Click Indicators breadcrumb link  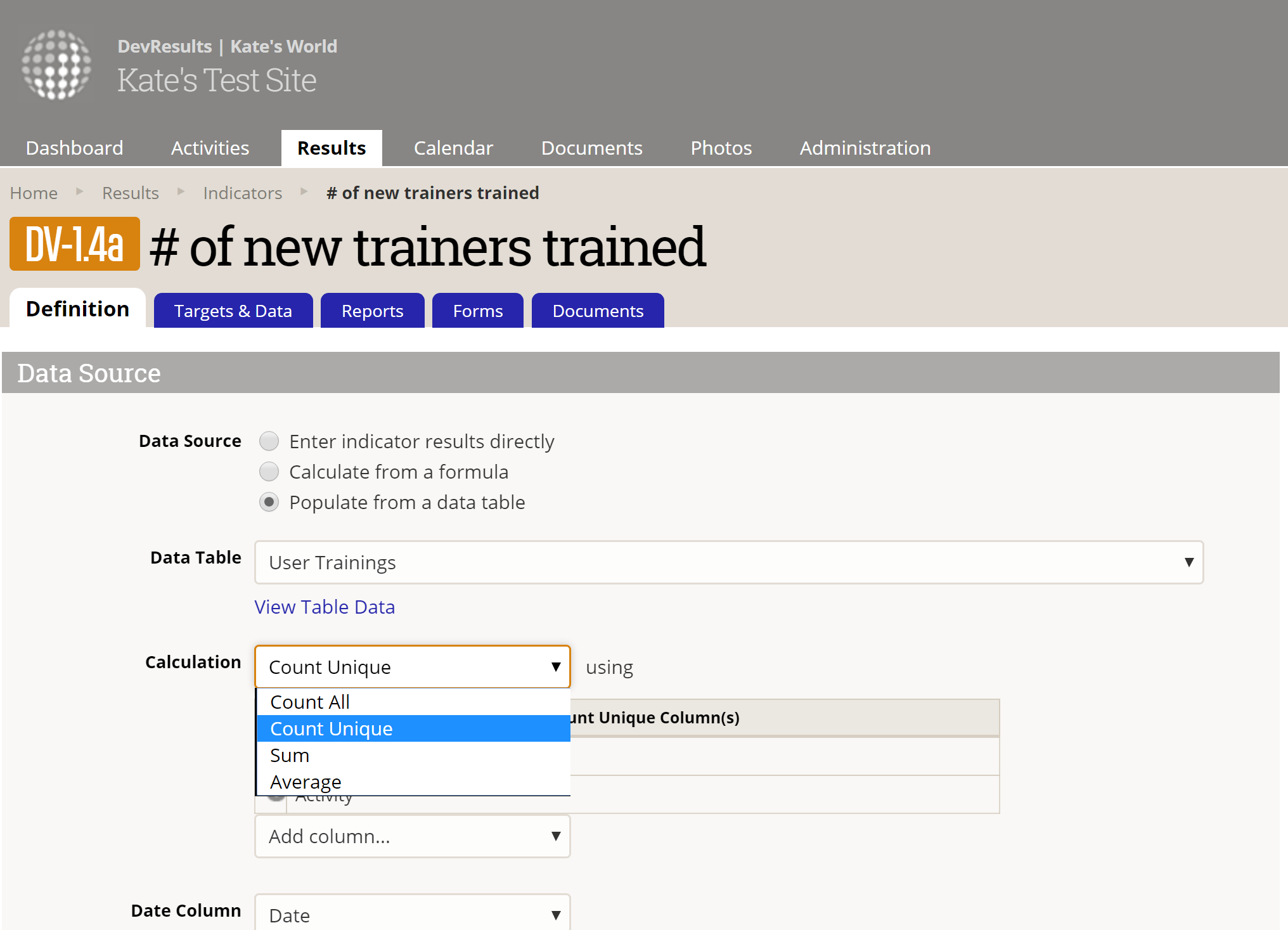click(x=242, y=193)
